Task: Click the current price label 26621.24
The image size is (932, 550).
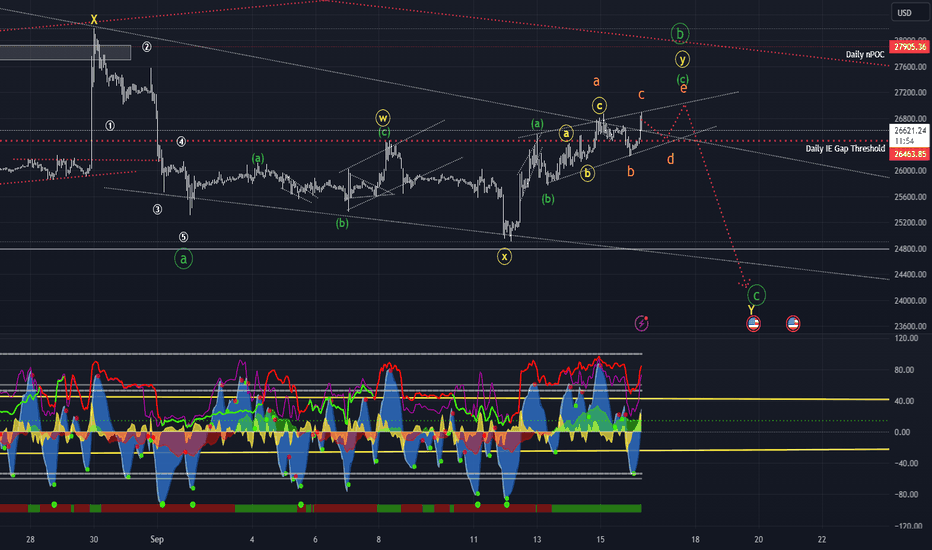Action: pos(909,130)
